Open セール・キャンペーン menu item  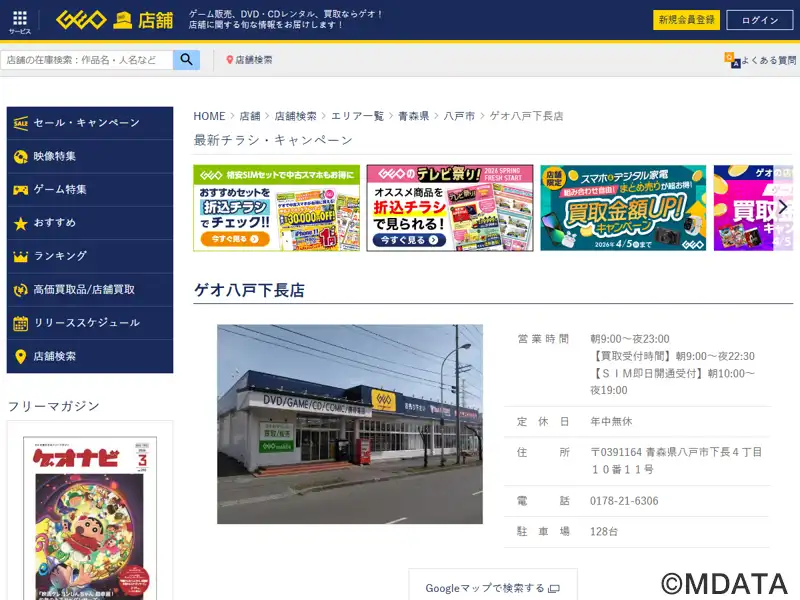pos(90,123)
